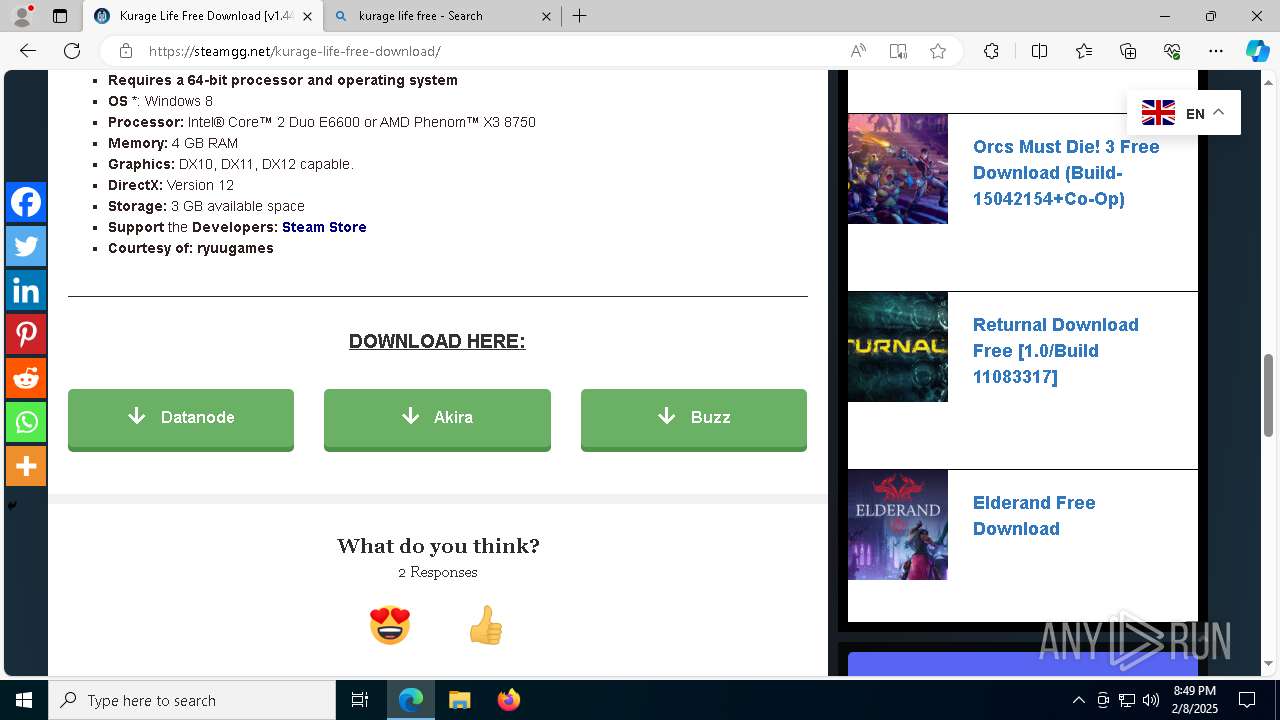Download via Buzz button
The image size is (1280, 720).
coord(694,419)
